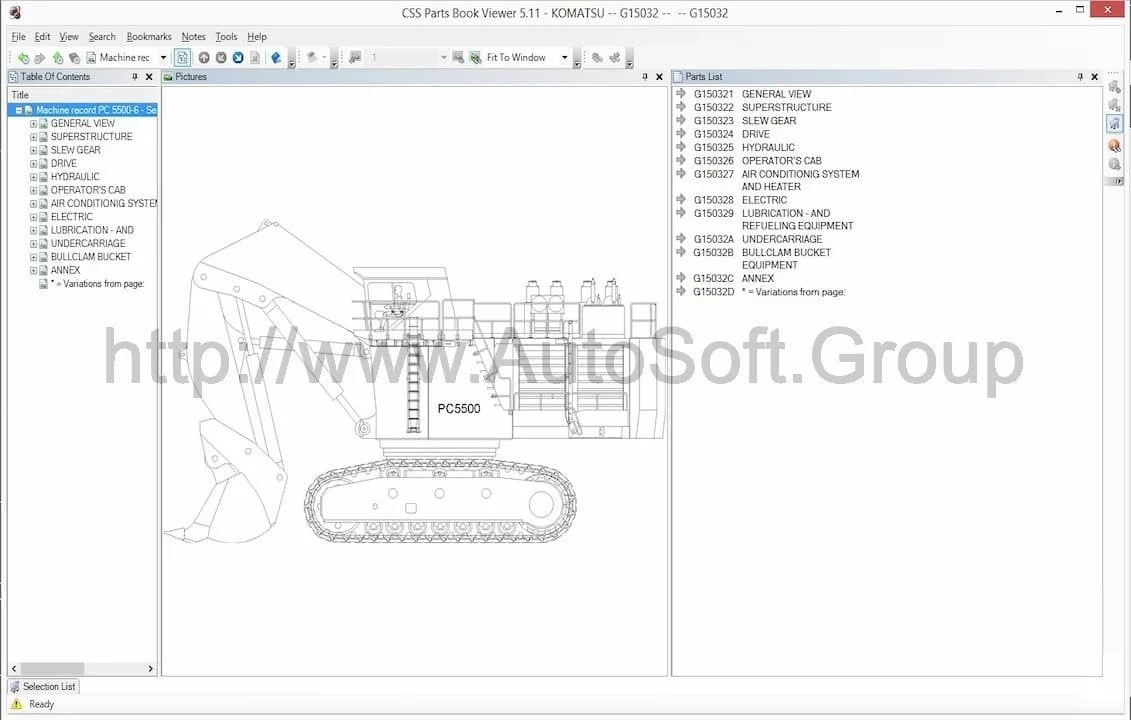Click inside the page number input field

click(x=400, y=57)
